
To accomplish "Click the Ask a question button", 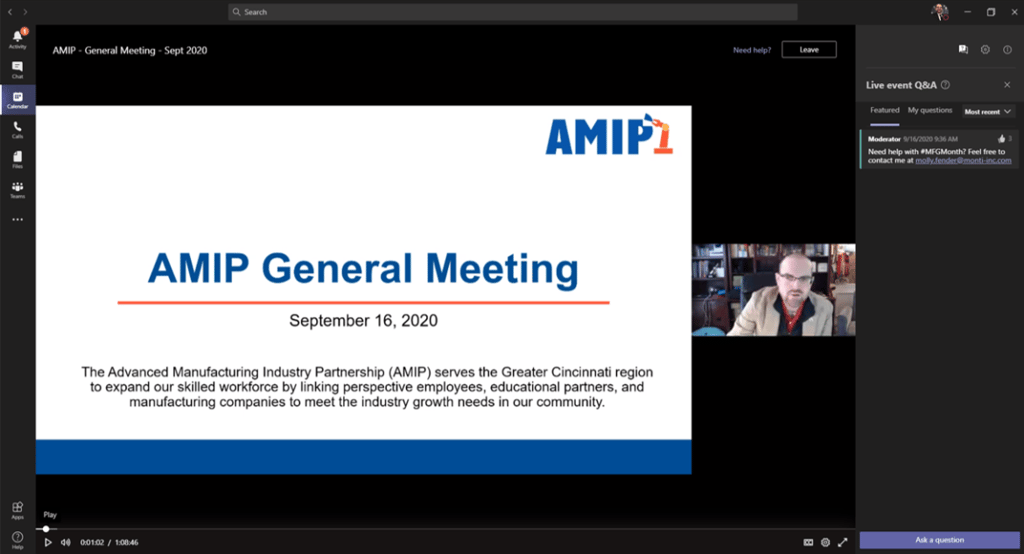I will [x=939, y=540].
